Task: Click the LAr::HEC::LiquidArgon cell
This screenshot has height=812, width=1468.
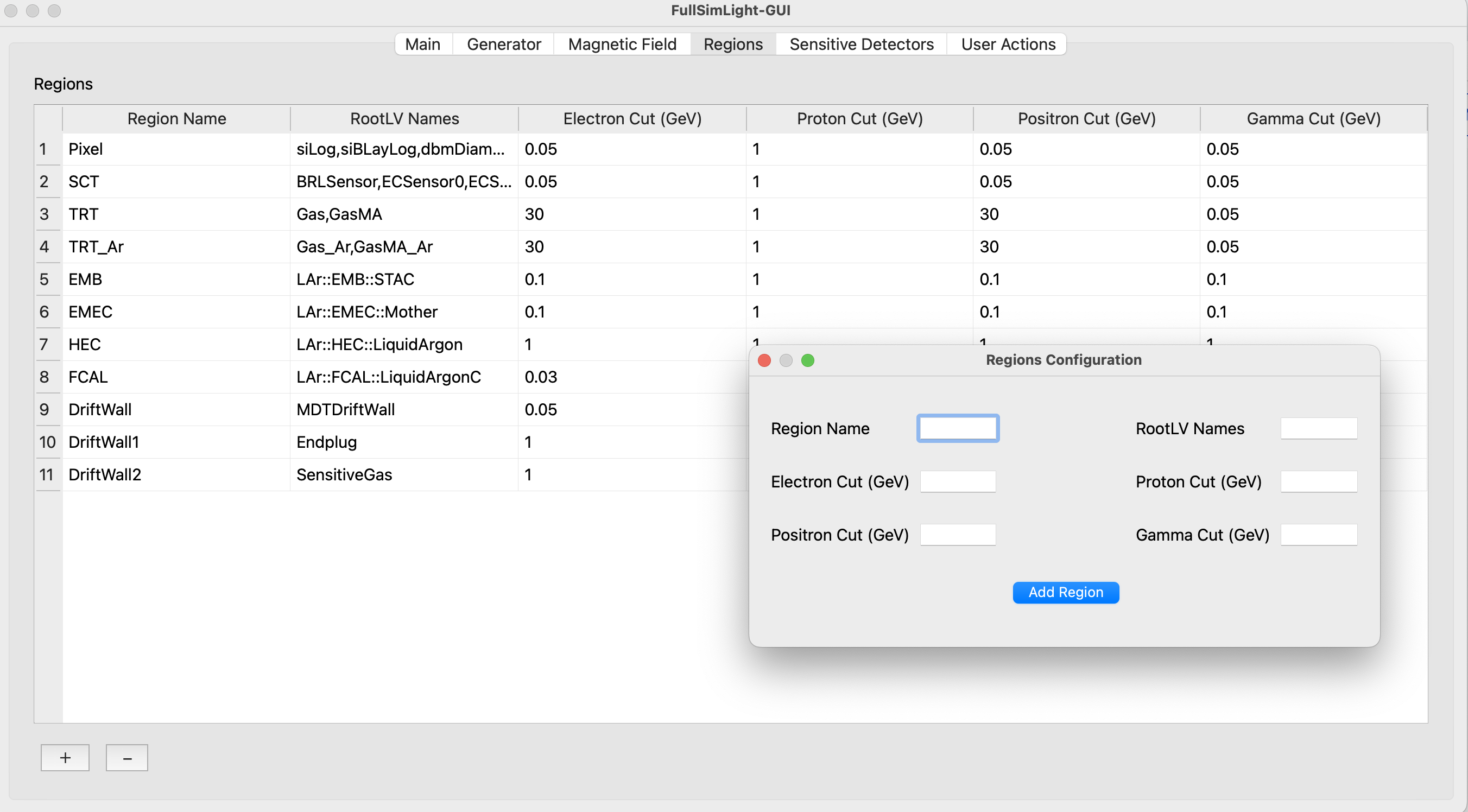Action: (x=404, y=344)
